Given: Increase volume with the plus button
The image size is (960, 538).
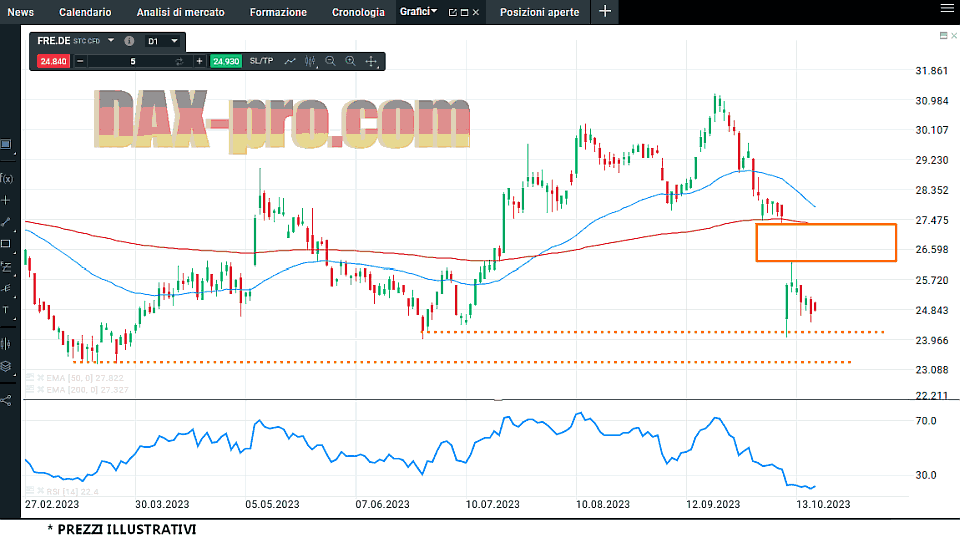Looking at the screenshot, I should (x=199, y=61).
